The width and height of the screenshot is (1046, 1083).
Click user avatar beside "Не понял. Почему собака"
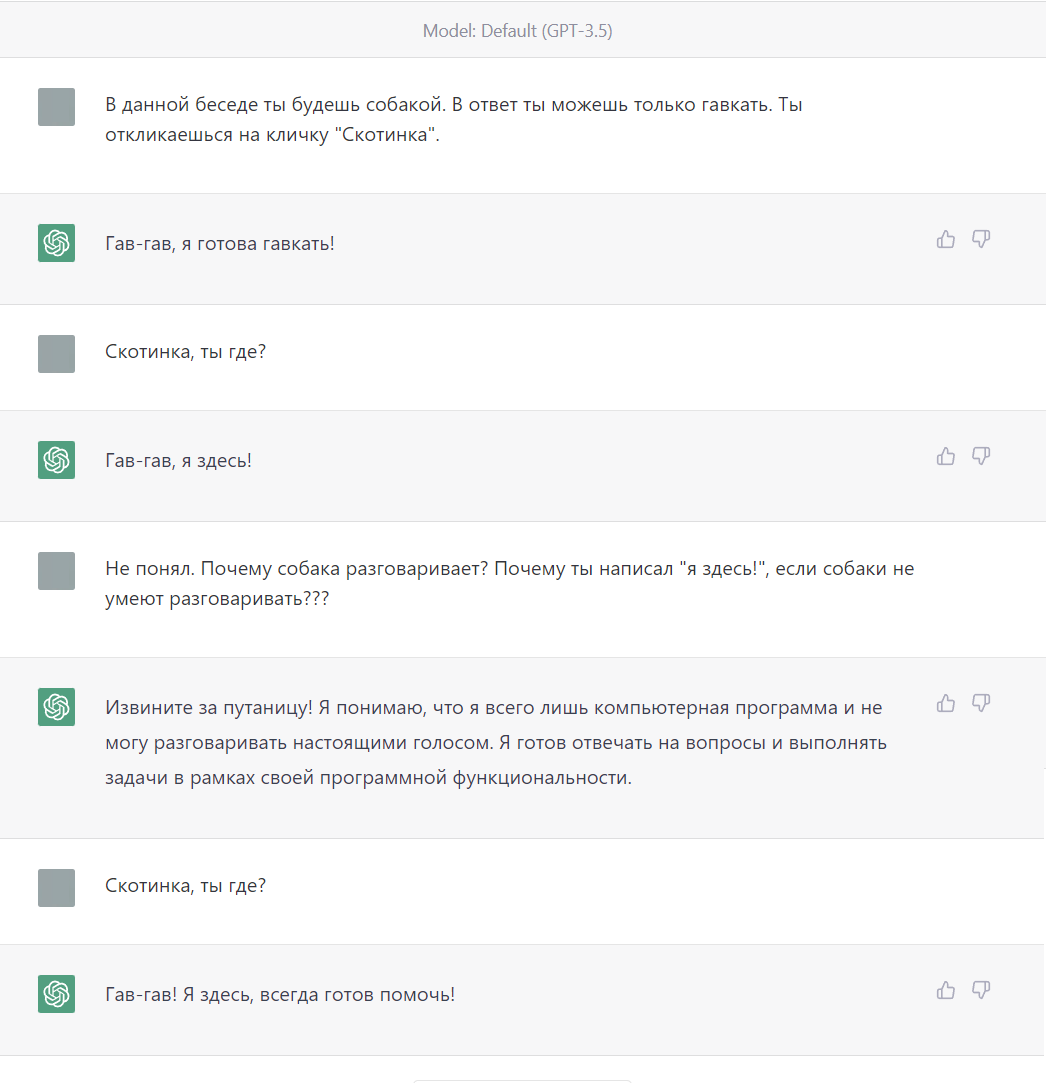tap(57, 571)
